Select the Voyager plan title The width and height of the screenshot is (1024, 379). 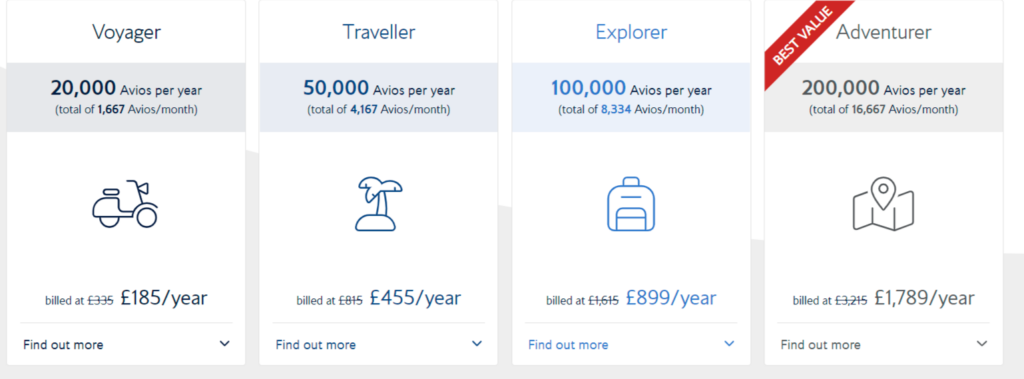(126, 32)
